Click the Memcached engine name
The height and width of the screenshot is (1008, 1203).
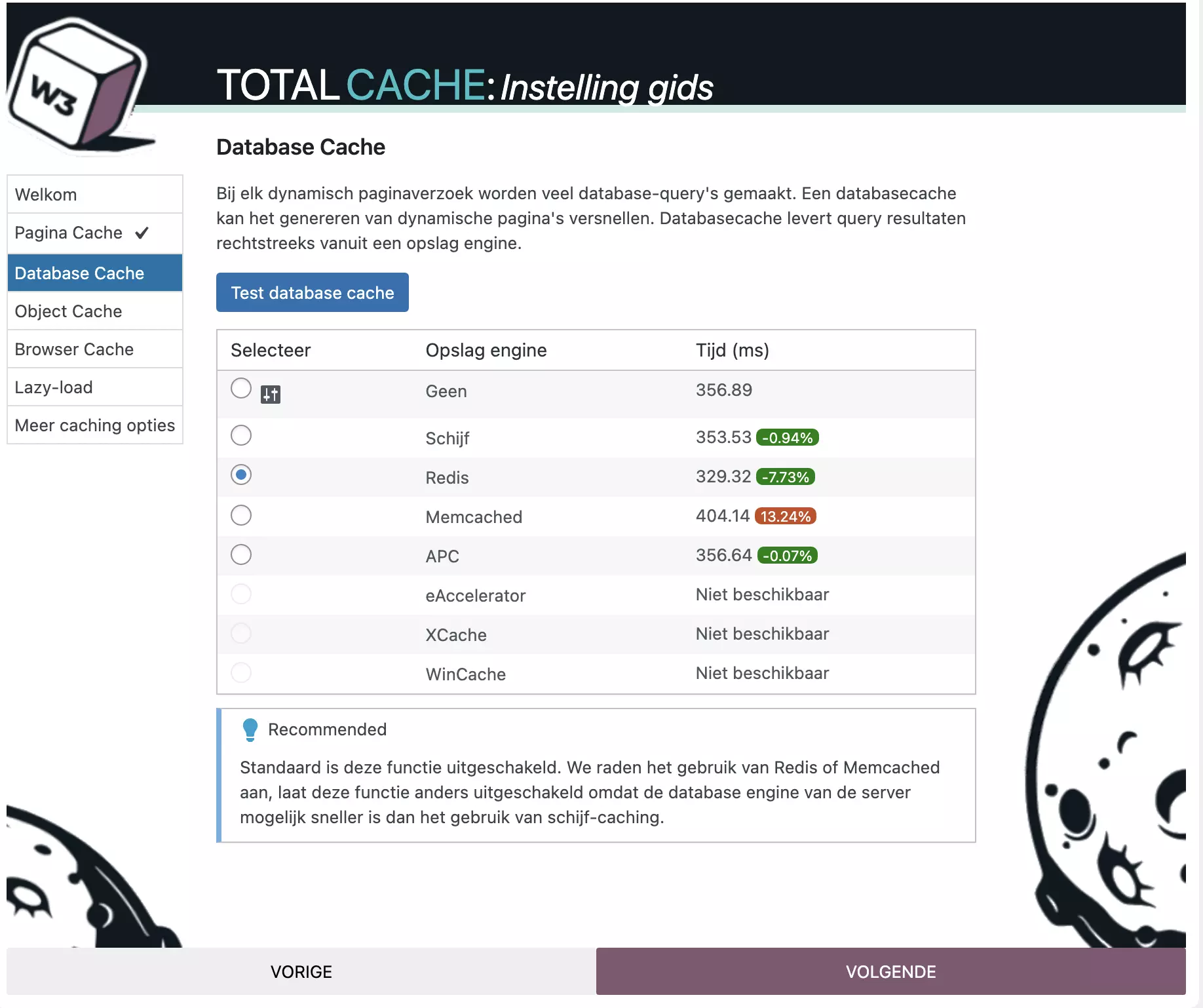(x=474, y=517)
